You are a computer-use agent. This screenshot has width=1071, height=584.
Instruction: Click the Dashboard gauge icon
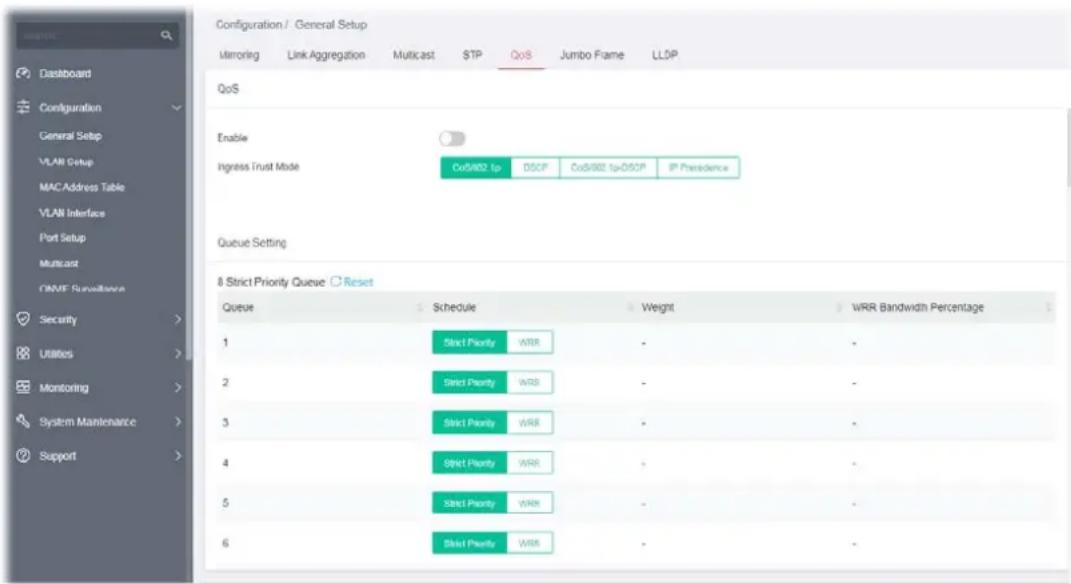(23, 73)
